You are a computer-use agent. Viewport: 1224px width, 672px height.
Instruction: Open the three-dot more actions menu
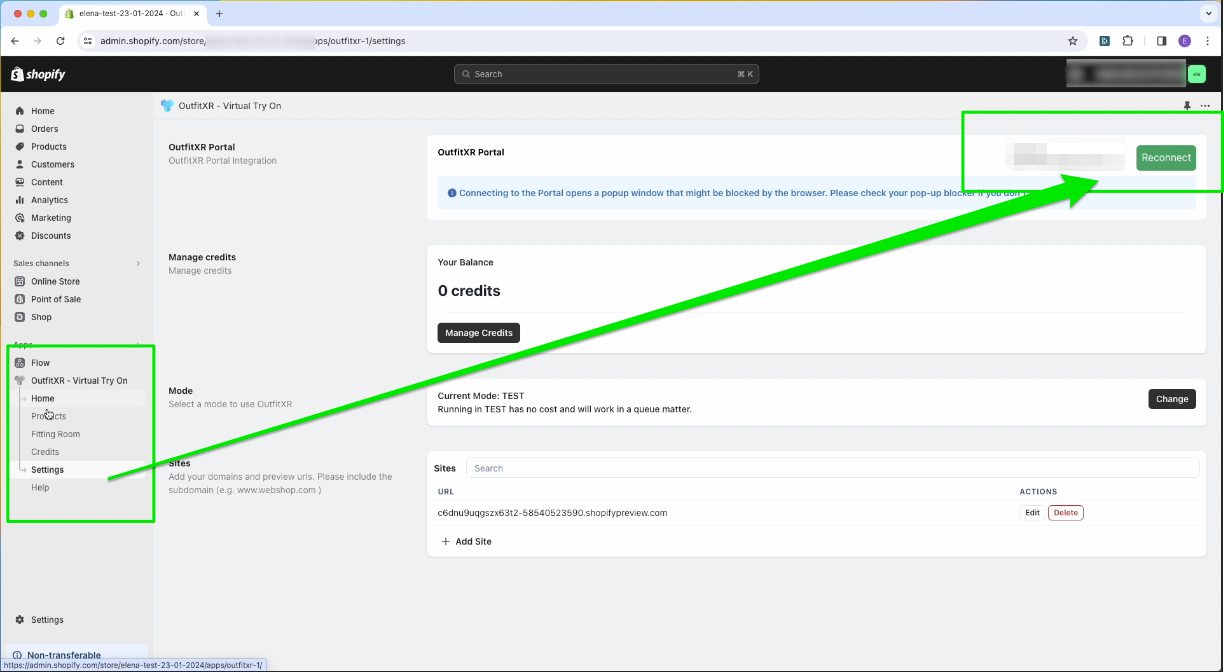1205,105
